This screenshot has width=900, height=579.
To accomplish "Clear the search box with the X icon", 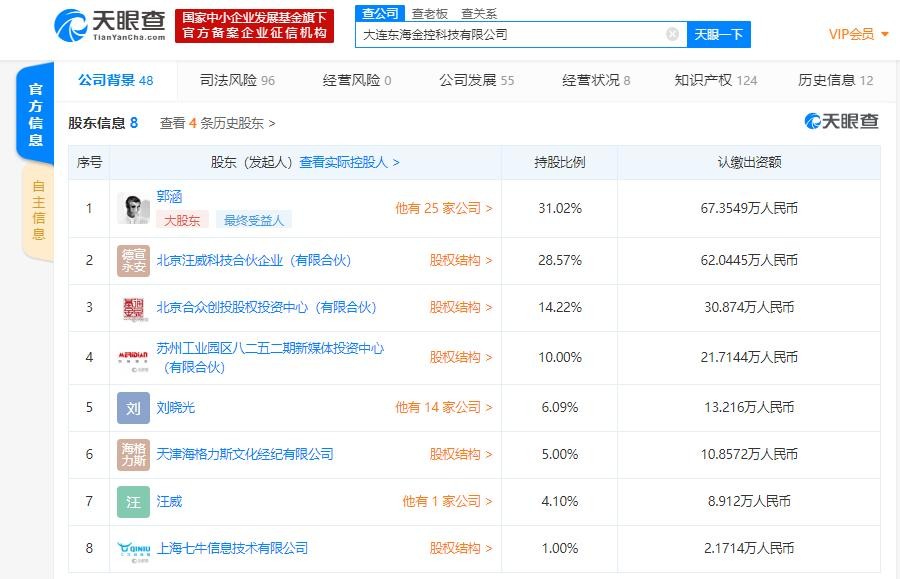I will click(672, 34).
